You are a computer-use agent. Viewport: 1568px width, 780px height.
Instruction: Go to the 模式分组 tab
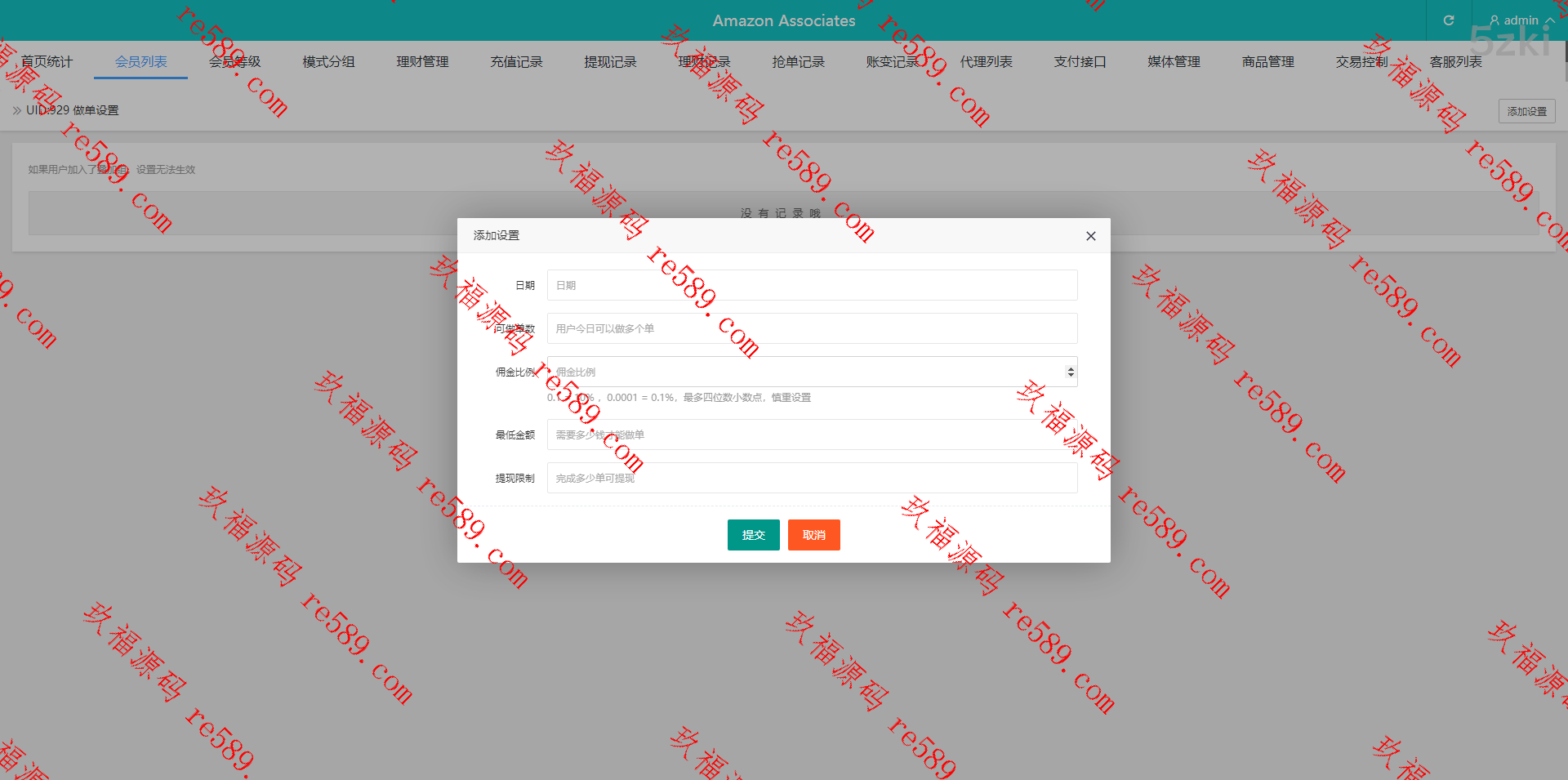click(328, 62)
